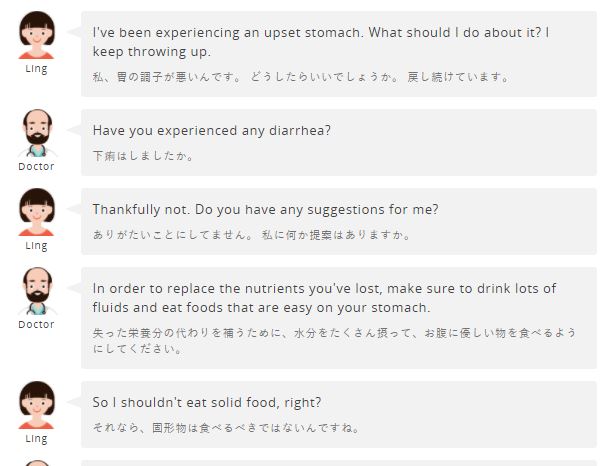Click the 'I've been experiencing an upset stomach' sentence

(321, 42)
